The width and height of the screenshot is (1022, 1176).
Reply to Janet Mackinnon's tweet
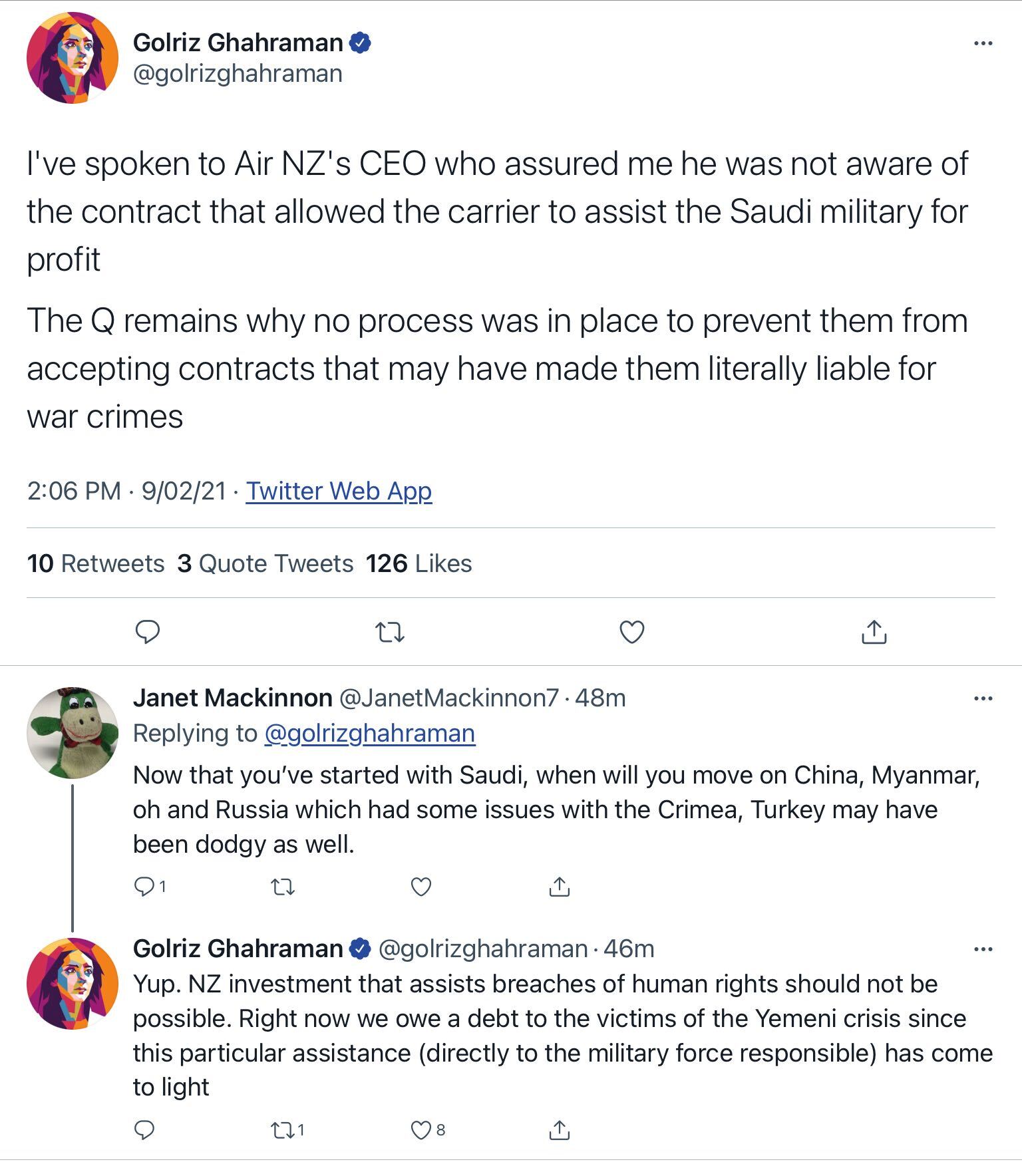(145, 886)
